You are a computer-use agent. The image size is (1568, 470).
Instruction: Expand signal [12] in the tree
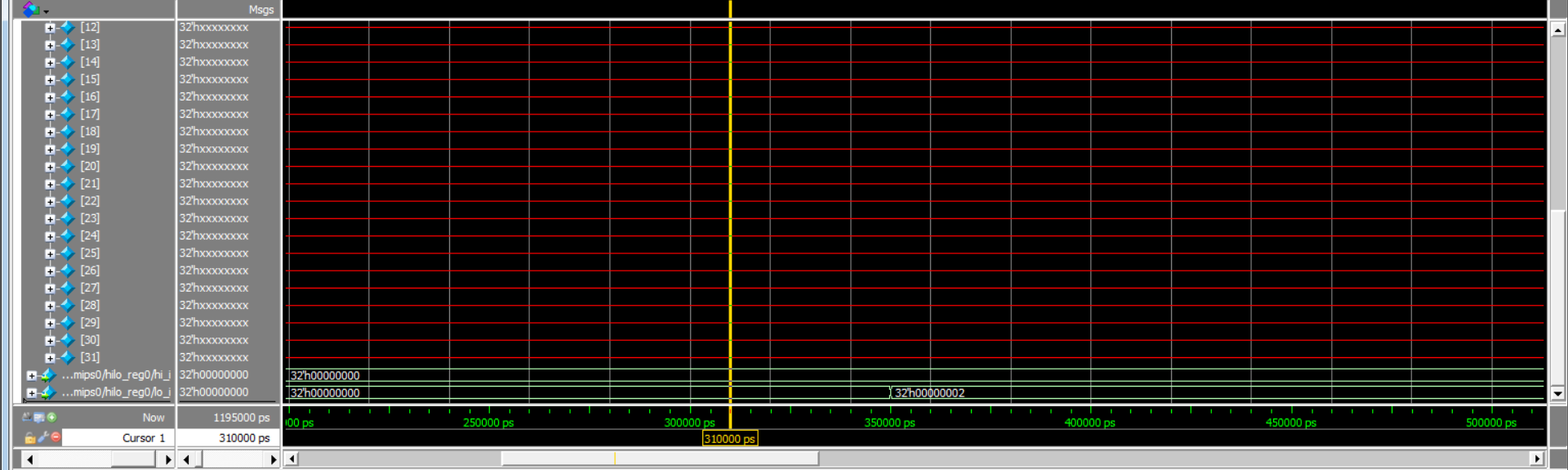coord(50,28)
